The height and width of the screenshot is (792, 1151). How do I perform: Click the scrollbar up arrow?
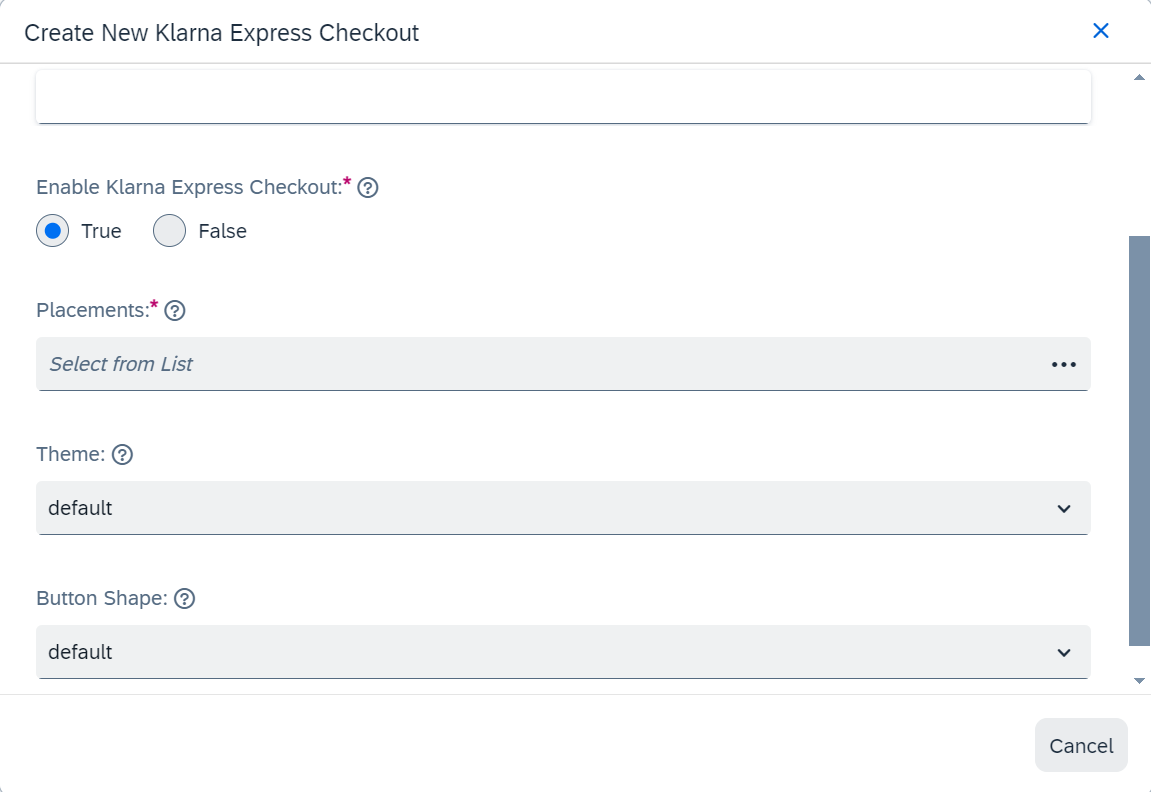tap(1139, 77)
